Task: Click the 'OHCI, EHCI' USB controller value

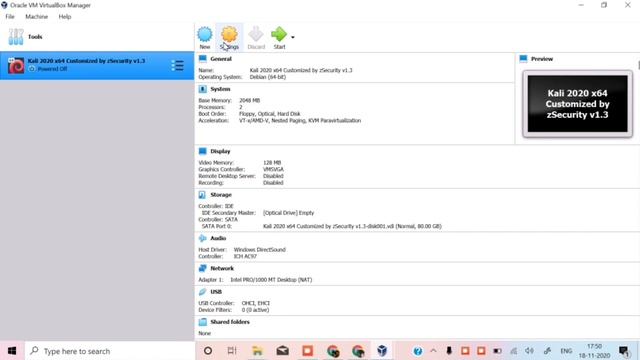Action: pos(256,303)
